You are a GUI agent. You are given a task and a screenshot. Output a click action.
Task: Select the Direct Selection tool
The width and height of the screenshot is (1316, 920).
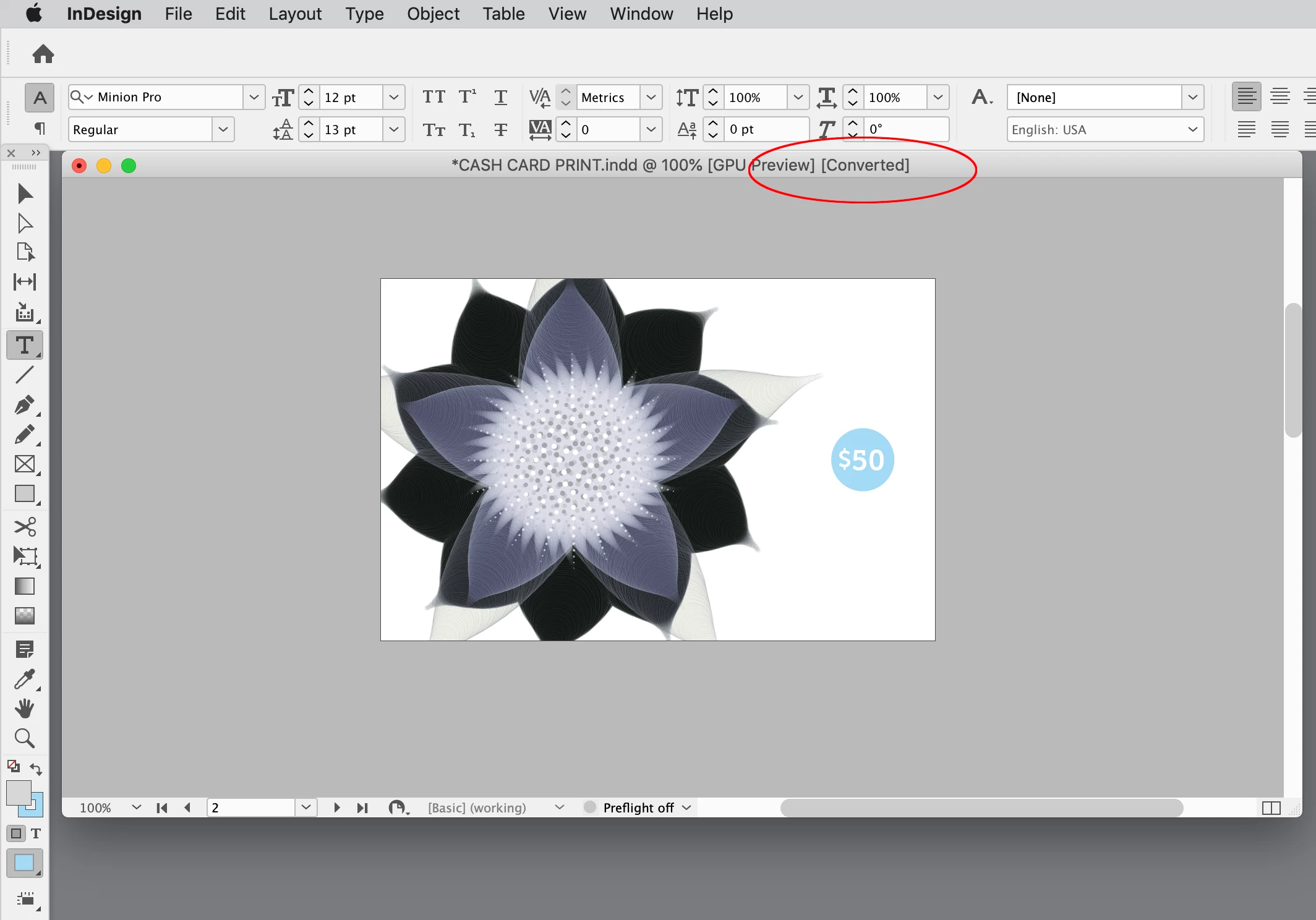coord(25,223)
